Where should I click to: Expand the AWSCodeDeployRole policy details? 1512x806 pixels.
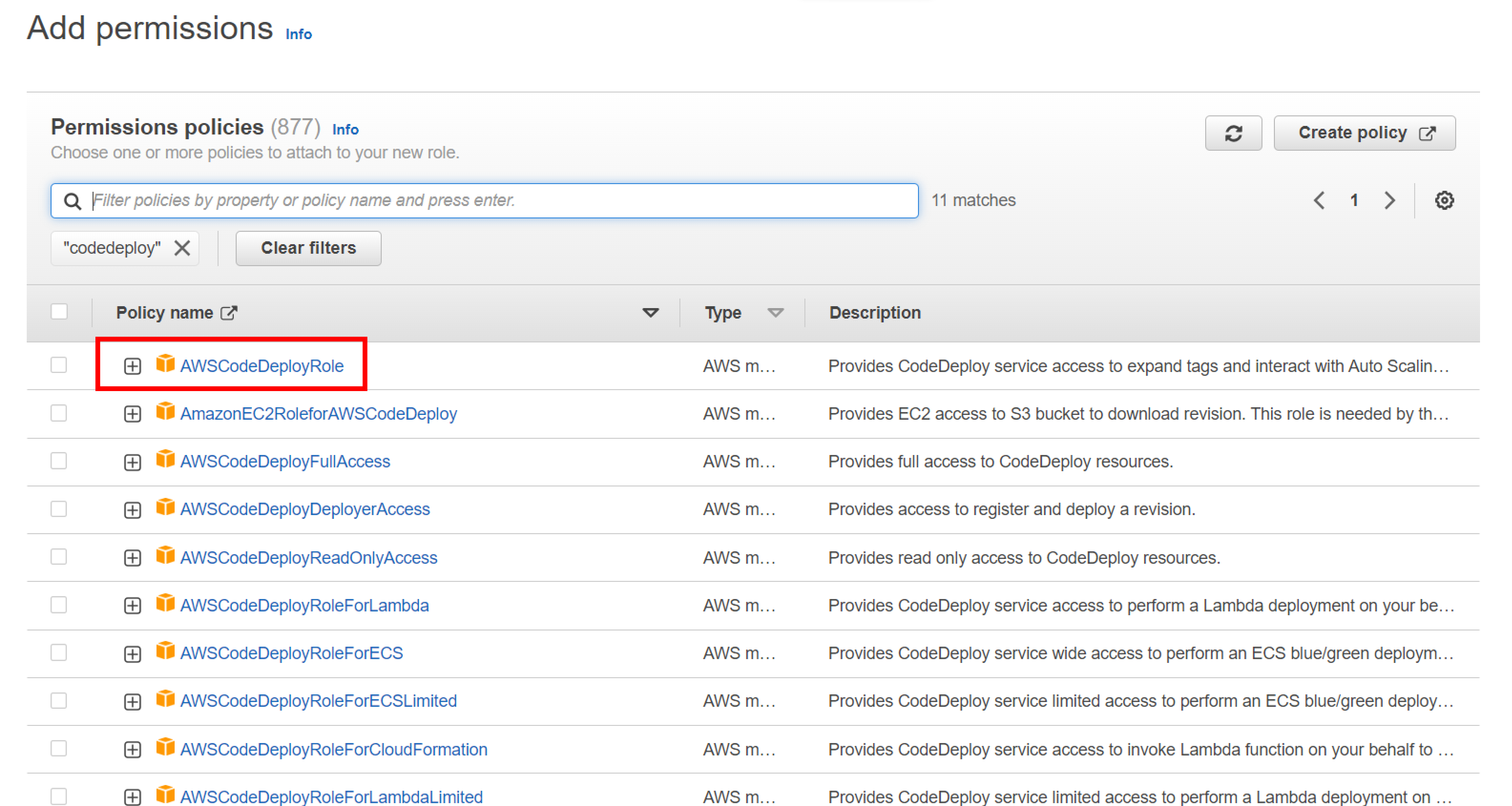[133, 367]
